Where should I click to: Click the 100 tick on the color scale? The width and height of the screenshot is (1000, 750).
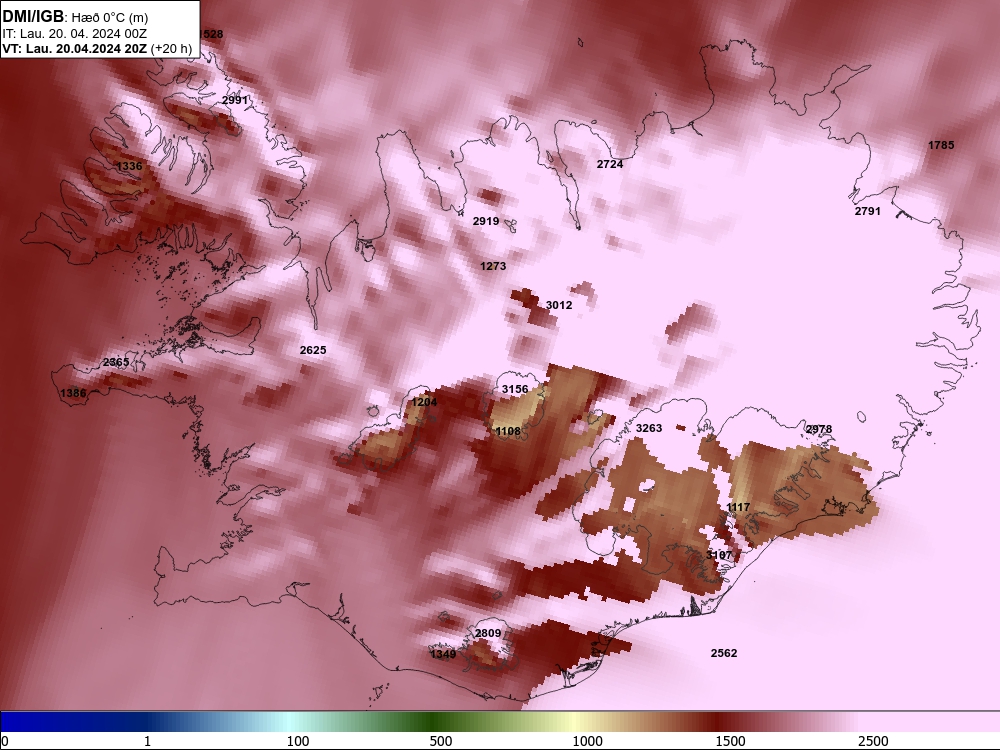point(298,741)
